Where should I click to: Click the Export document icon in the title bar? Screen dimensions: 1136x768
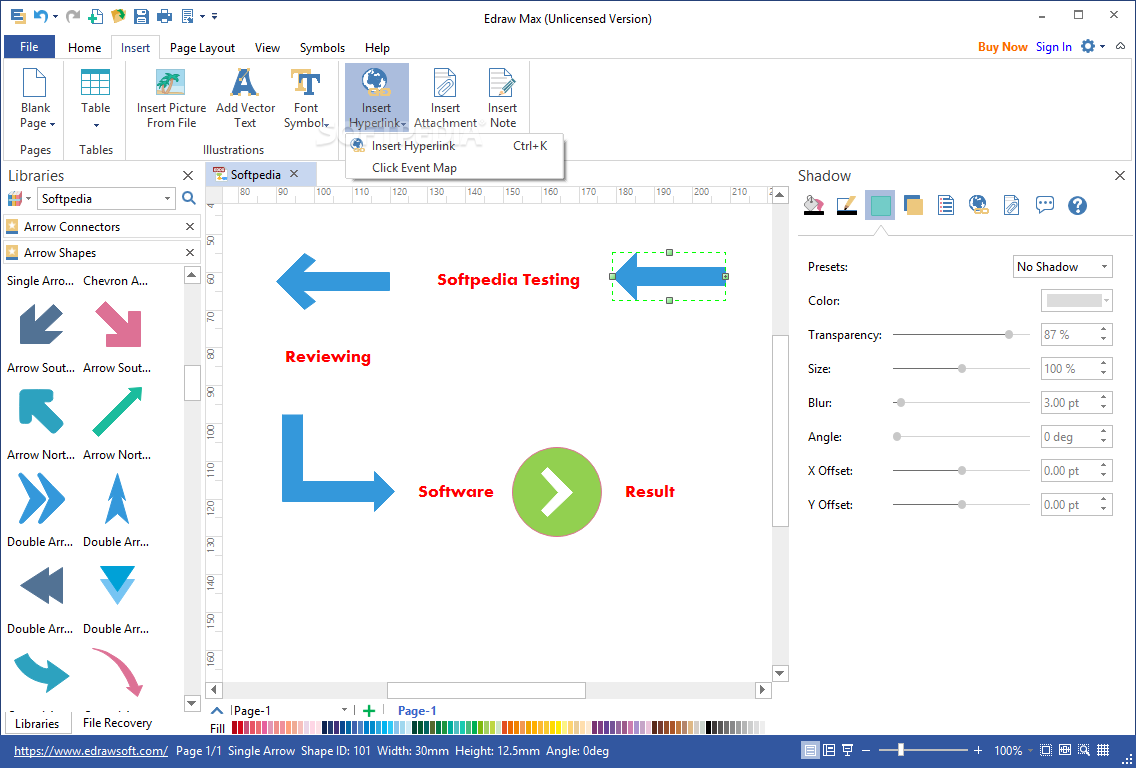point(188,16)
